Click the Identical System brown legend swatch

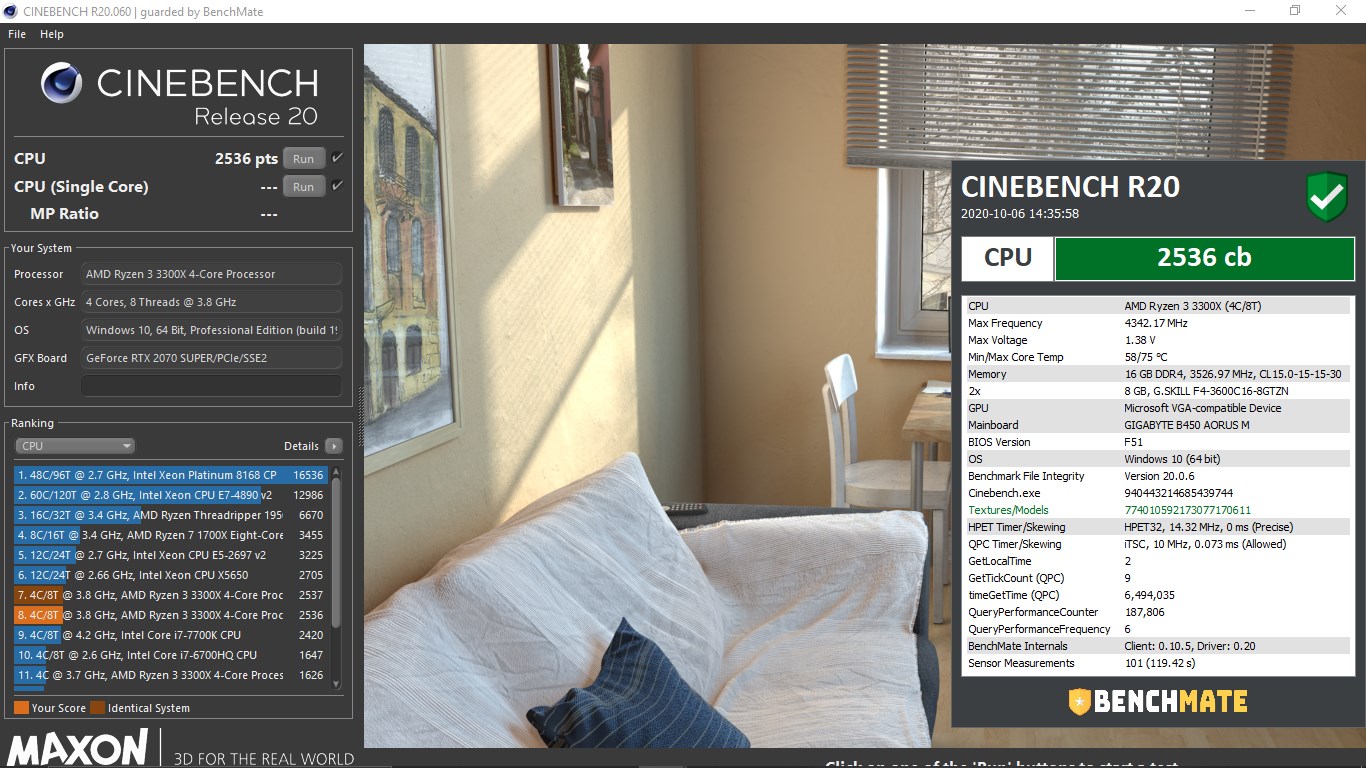[x=97, y=708]
